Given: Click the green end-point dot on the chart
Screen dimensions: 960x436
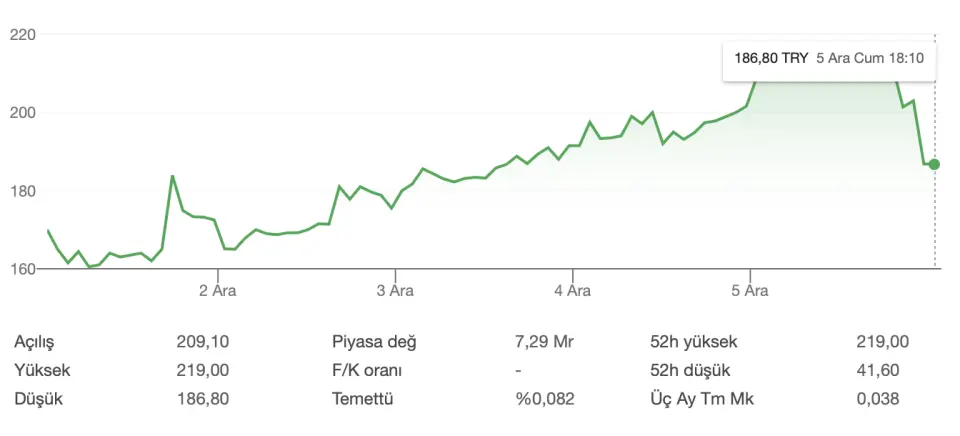Looking at the screenshot, I should [934, 164].
